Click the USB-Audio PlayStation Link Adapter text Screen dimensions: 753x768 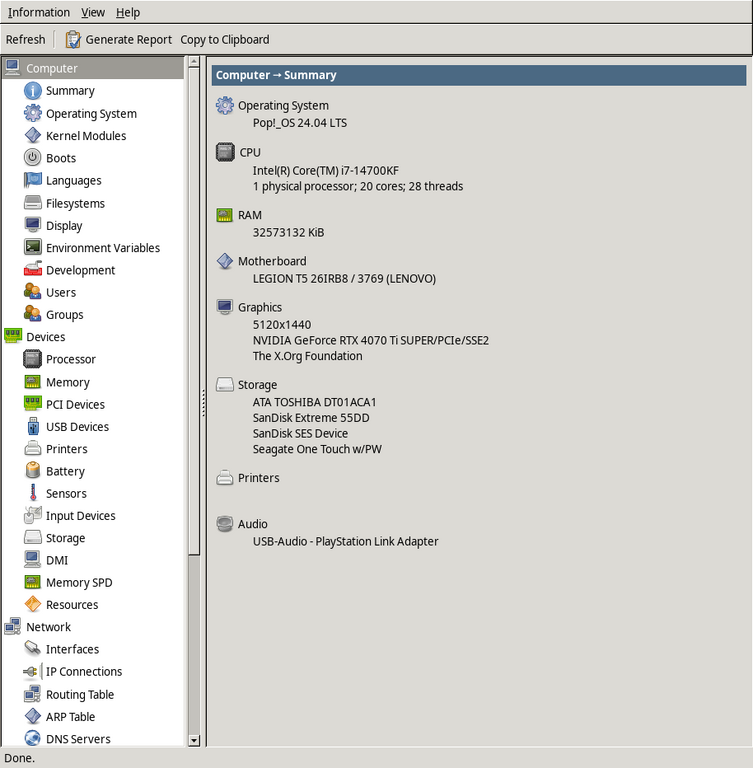click(345, 541)
